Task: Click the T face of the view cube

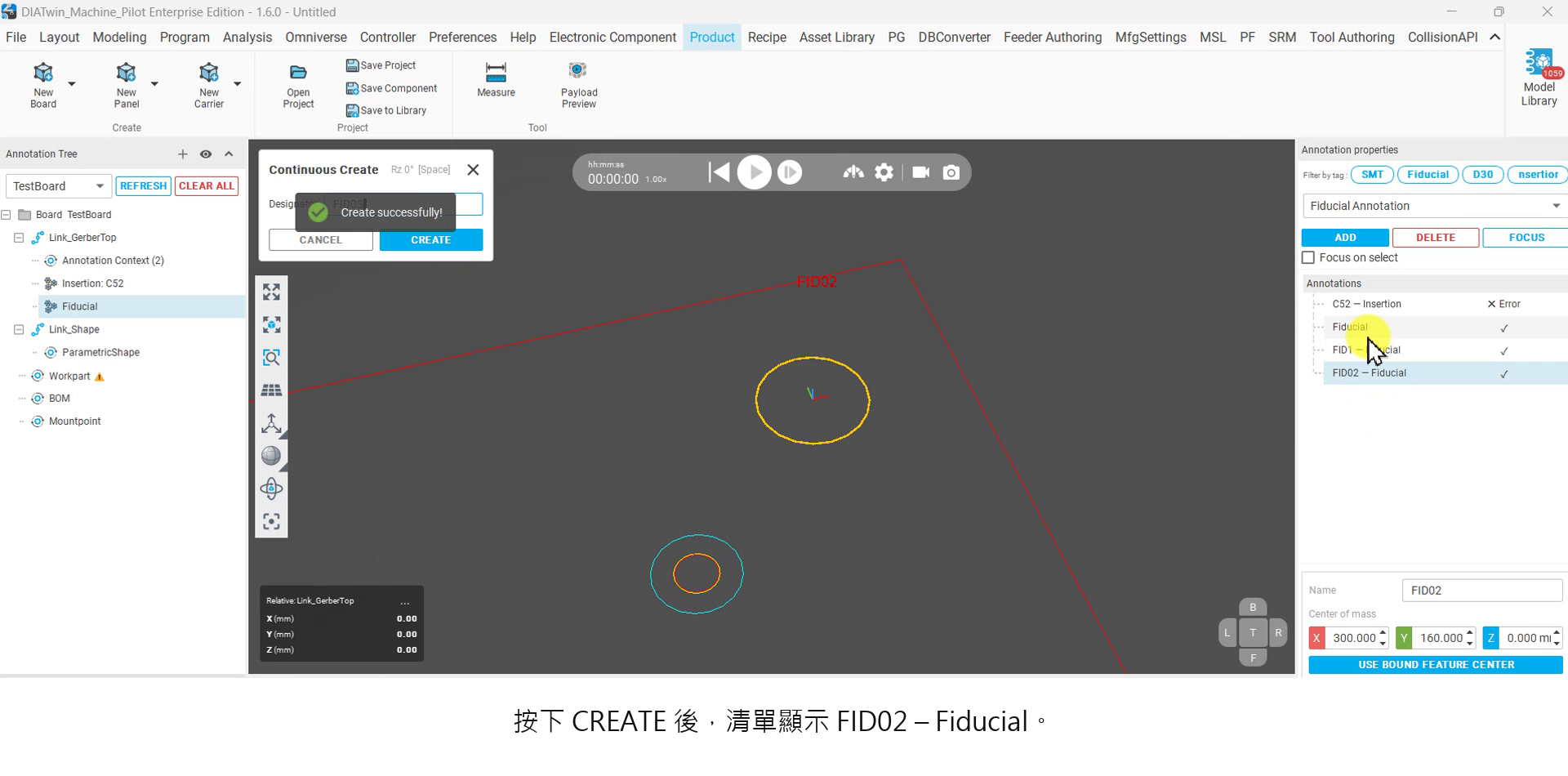Action: (1253, 633)
